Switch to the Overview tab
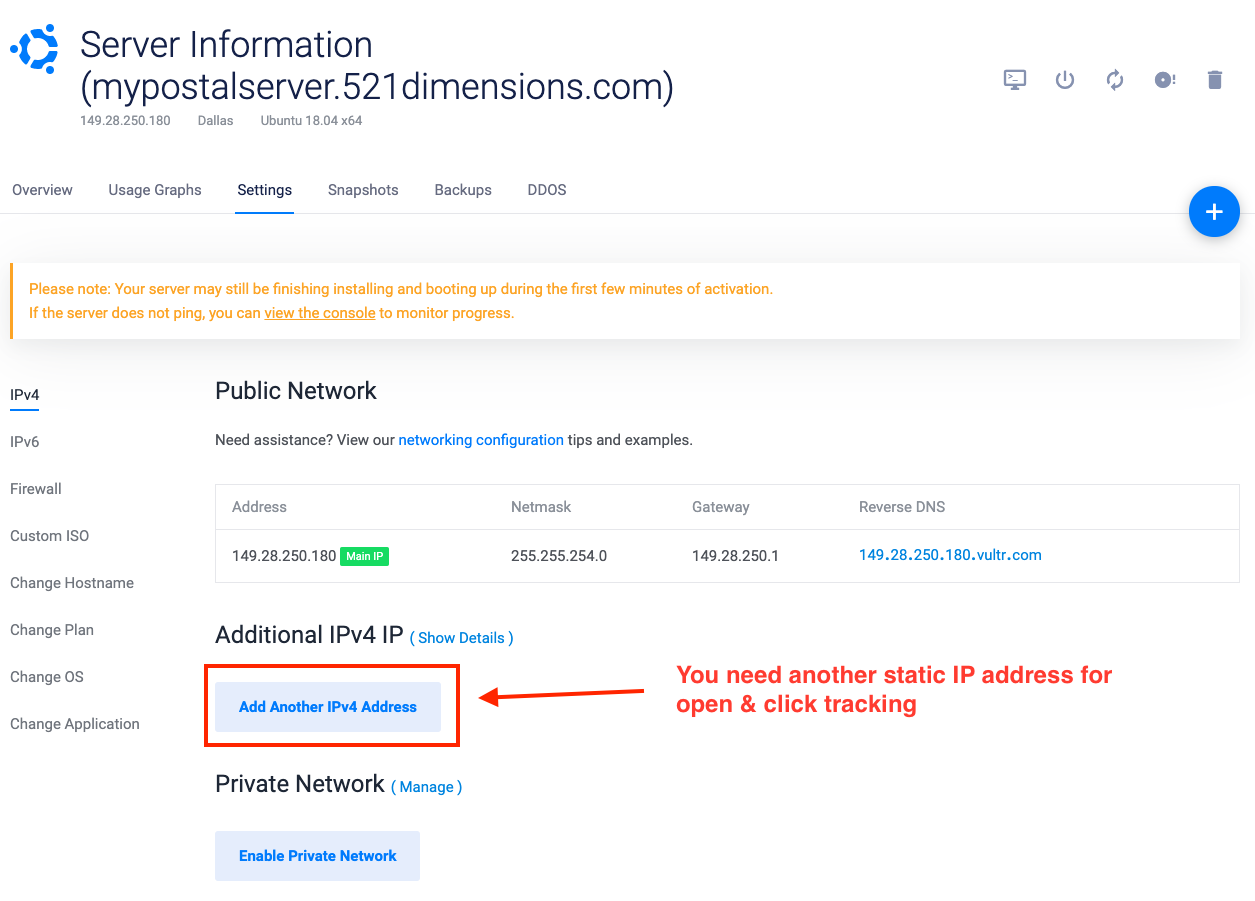Viewport: 1255px width, 901px height. tap(42, 190)
